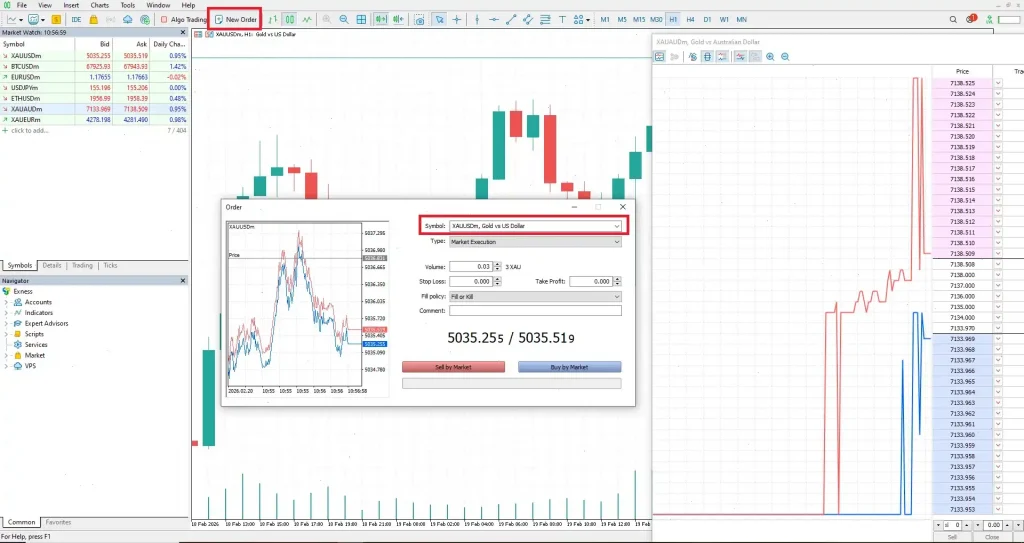Click the Comment input field
The image size is (1024, 543).
tap(535, 311)
